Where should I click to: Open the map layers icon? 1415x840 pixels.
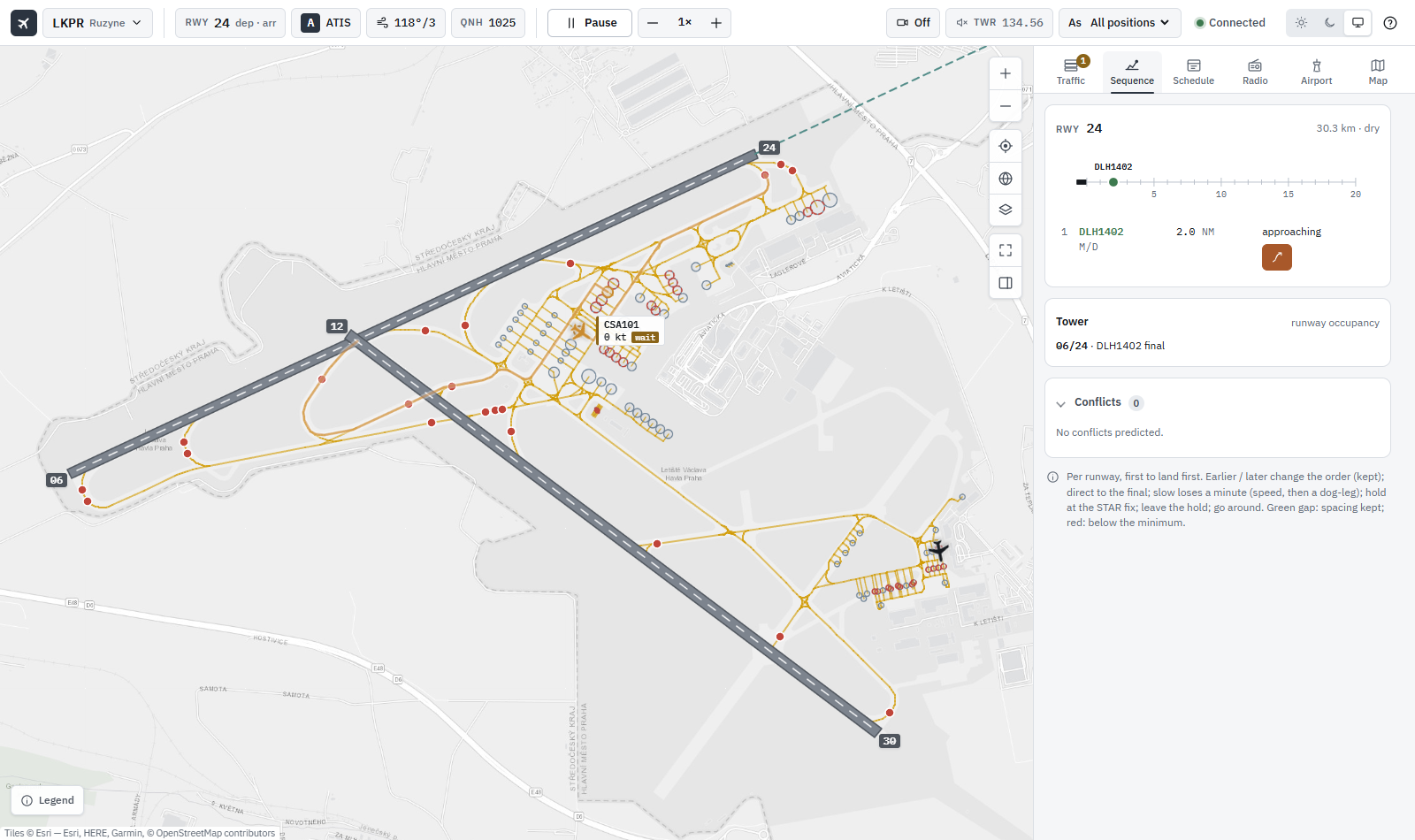point(1006,210)
